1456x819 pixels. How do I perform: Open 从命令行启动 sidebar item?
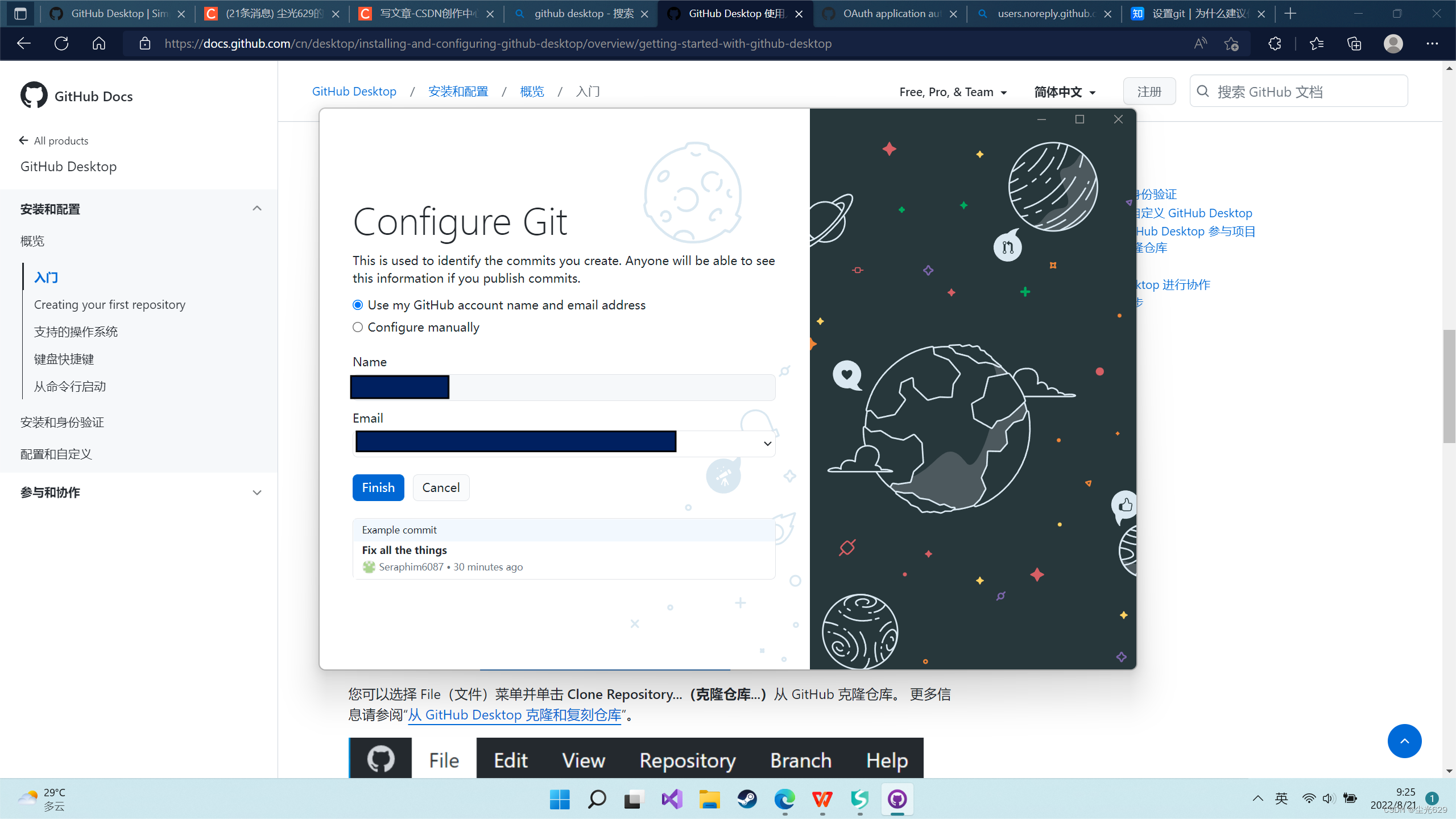click(70, 387)
